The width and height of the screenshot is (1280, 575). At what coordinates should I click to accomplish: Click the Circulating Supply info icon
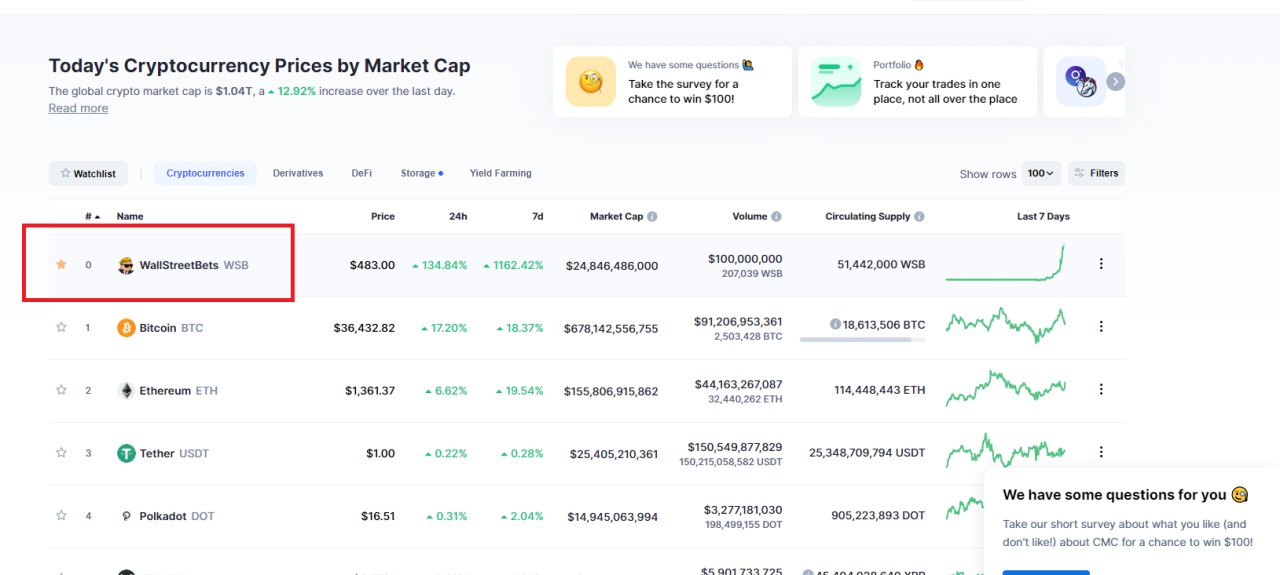point(919,216)
